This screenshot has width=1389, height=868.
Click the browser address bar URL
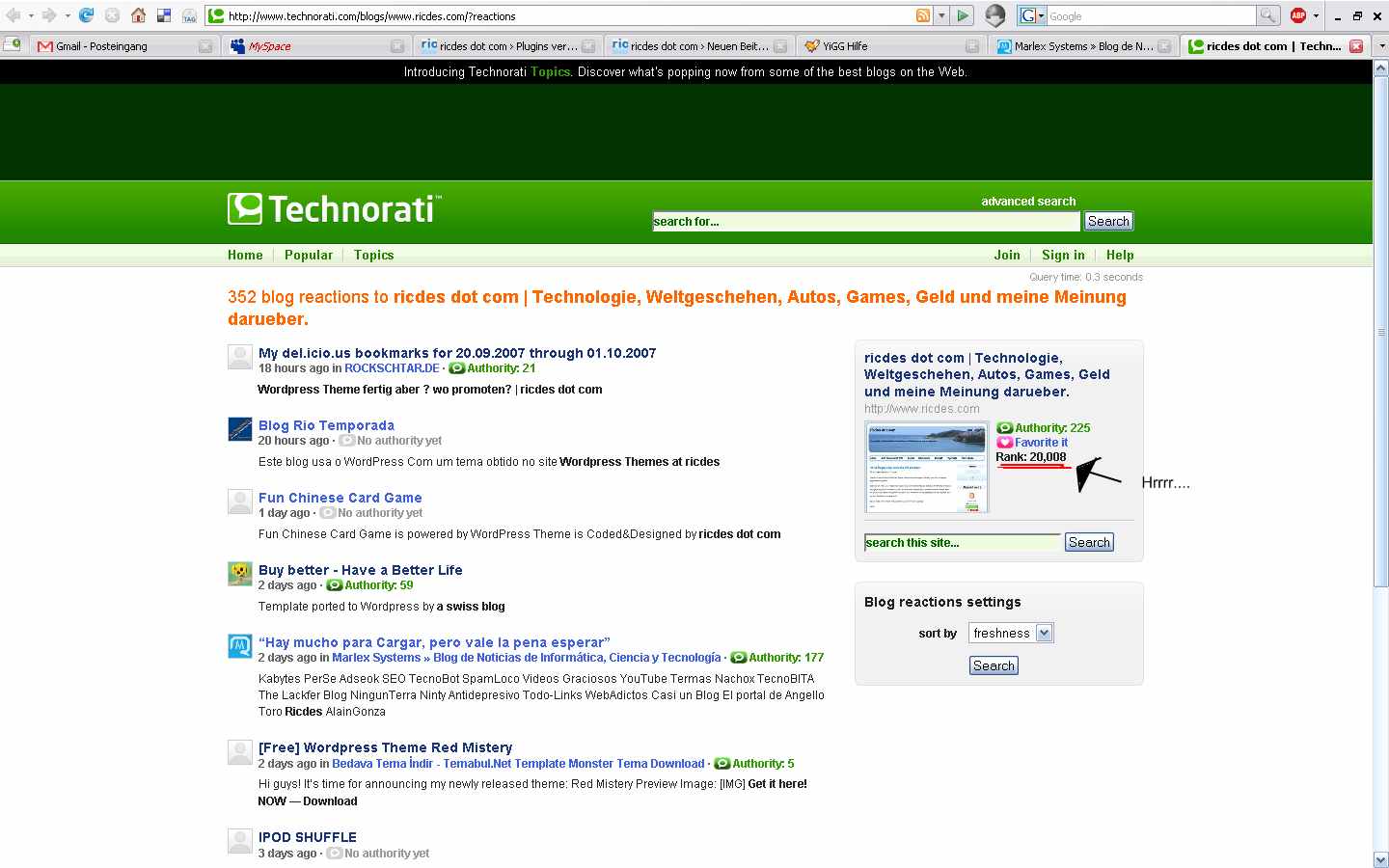point(569,15)
